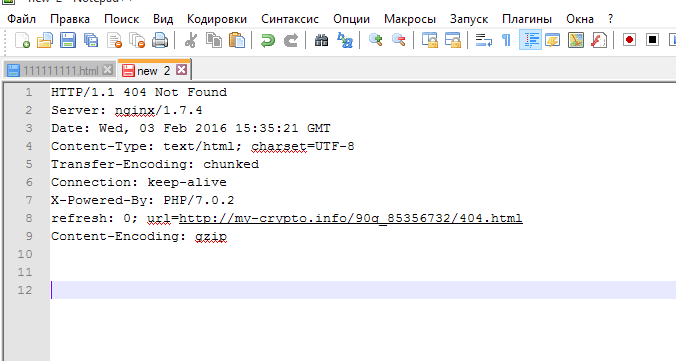This screenshot has height=361, width=676.
Task: Place cursor in empty line 12
Action: tap(362, 290)
